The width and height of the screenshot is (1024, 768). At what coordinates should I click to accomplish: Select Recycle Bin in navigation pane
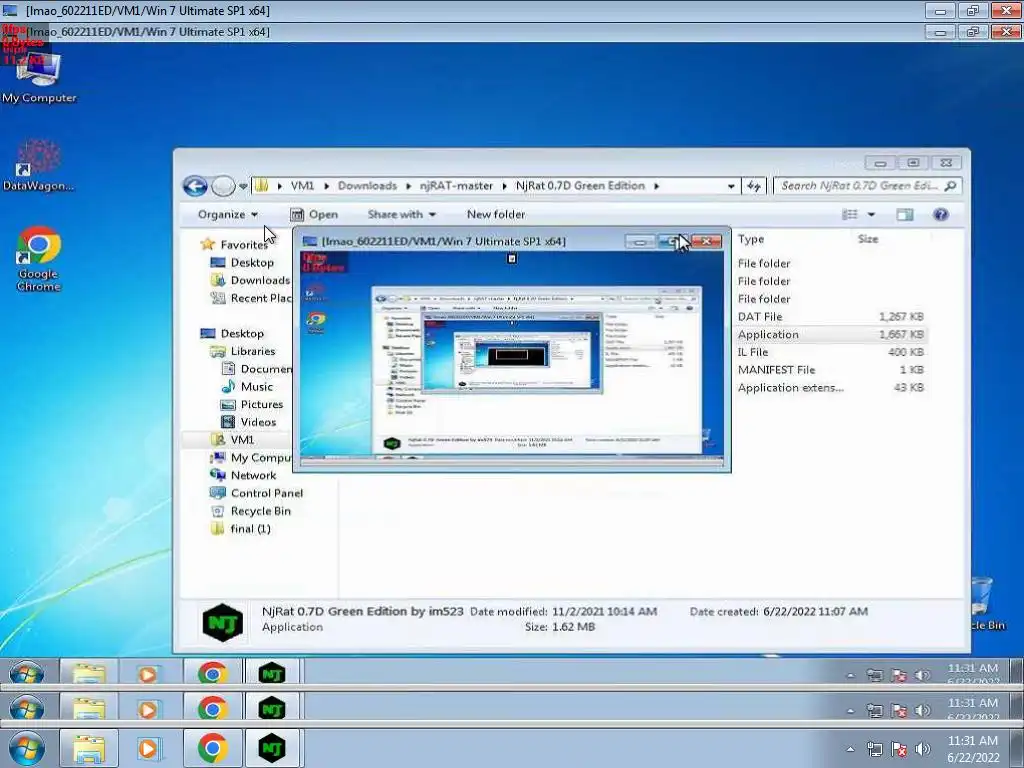point(250,511)
